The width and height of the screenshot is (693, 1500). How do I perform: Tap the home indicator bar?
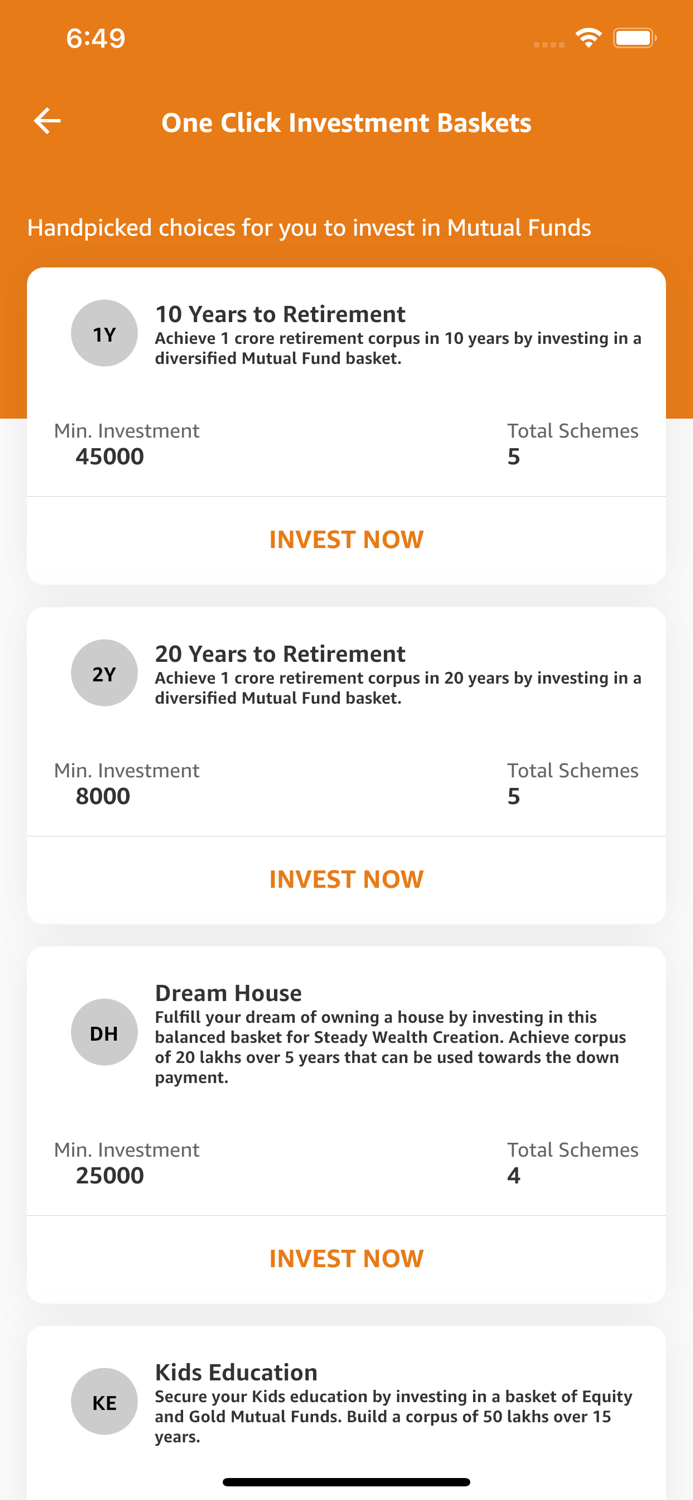click(346, 1481)
